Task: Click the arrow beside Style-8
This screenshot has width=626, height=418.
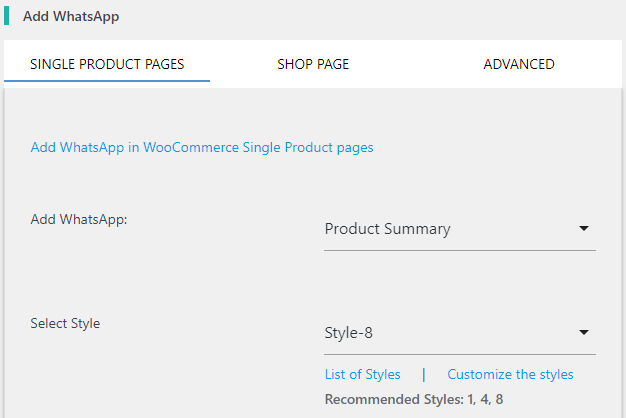Action: (x=584, y=333)
